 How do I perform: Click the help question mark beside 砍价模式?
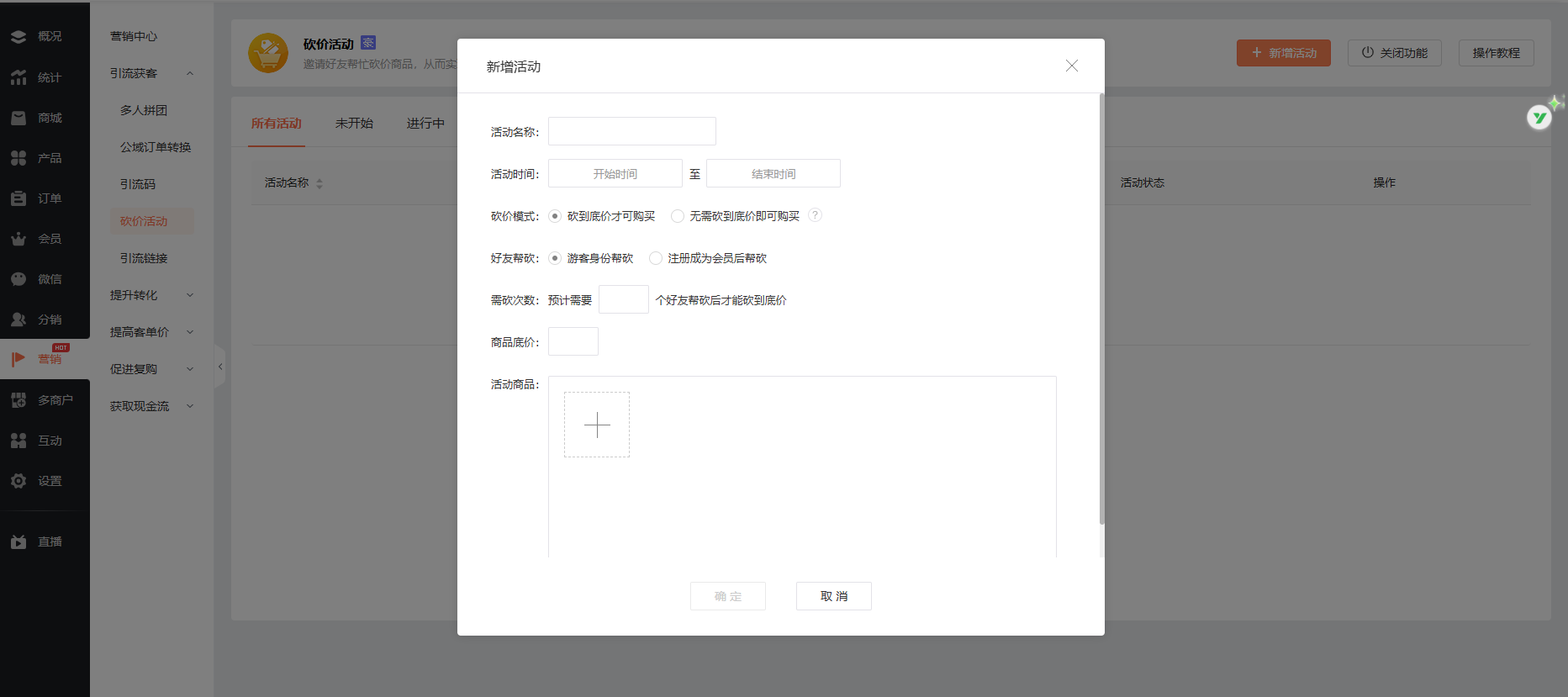815,215
